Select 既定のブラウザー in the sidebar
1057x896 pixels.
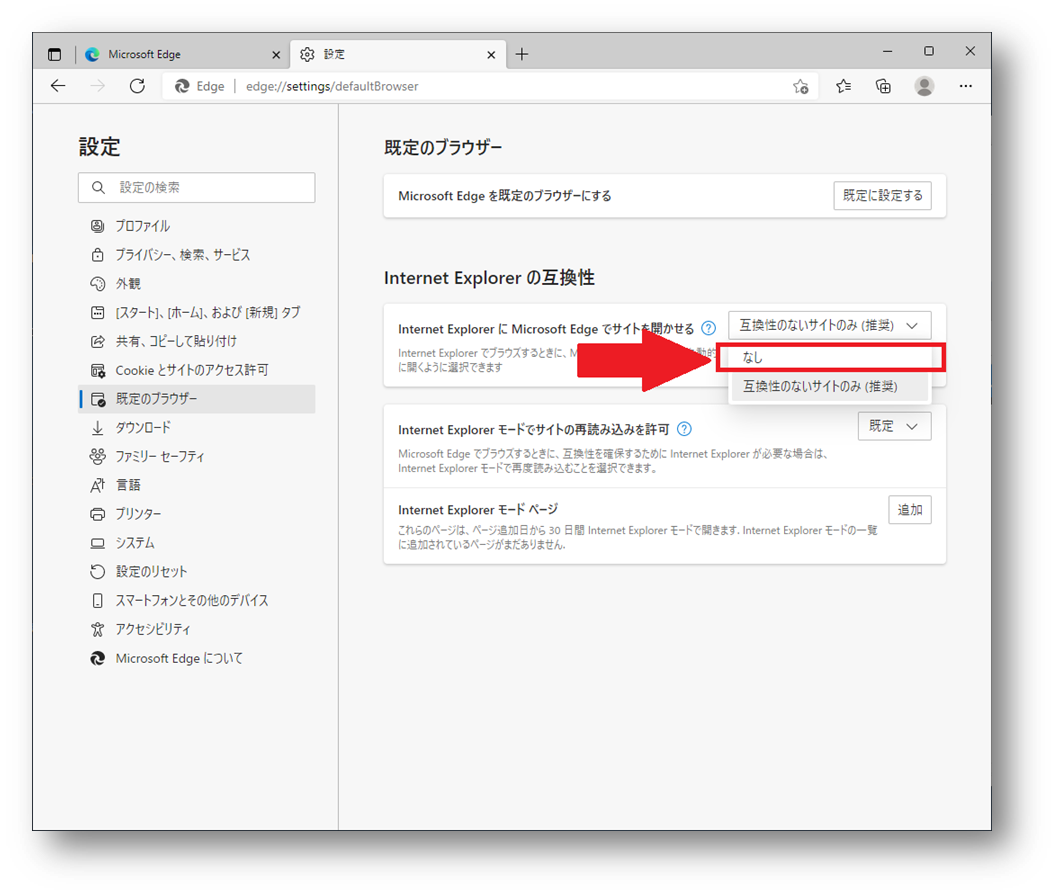click(x=197, y=399)
